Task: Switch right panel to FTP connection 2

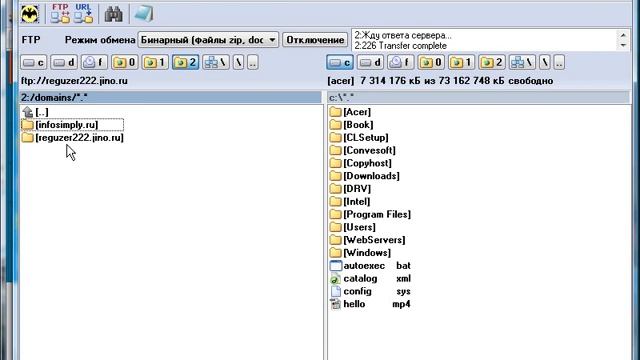Action: [492, 62]
